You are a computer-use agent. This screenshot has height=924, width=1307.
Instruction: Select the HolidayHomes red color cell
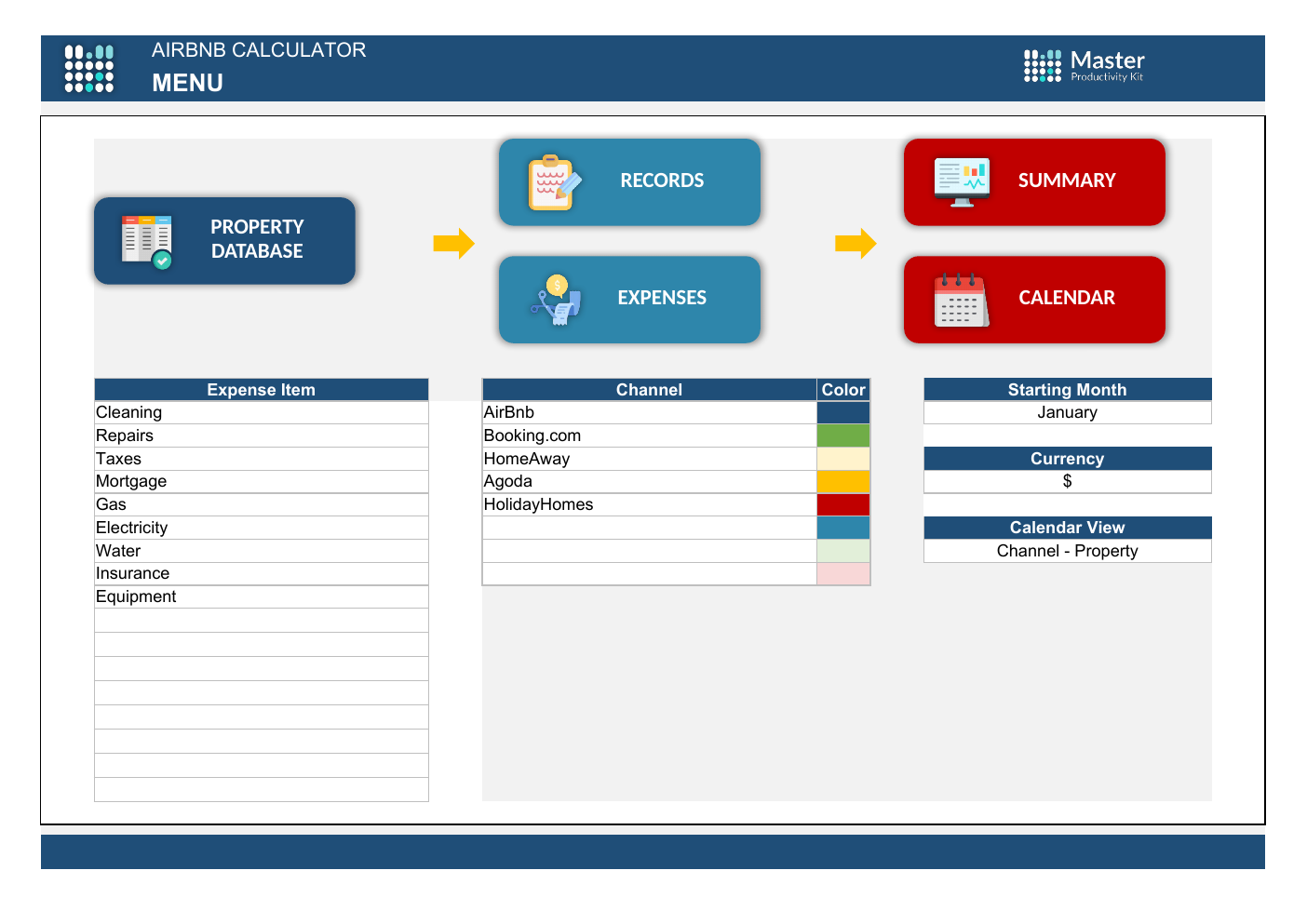click(843, 504)
